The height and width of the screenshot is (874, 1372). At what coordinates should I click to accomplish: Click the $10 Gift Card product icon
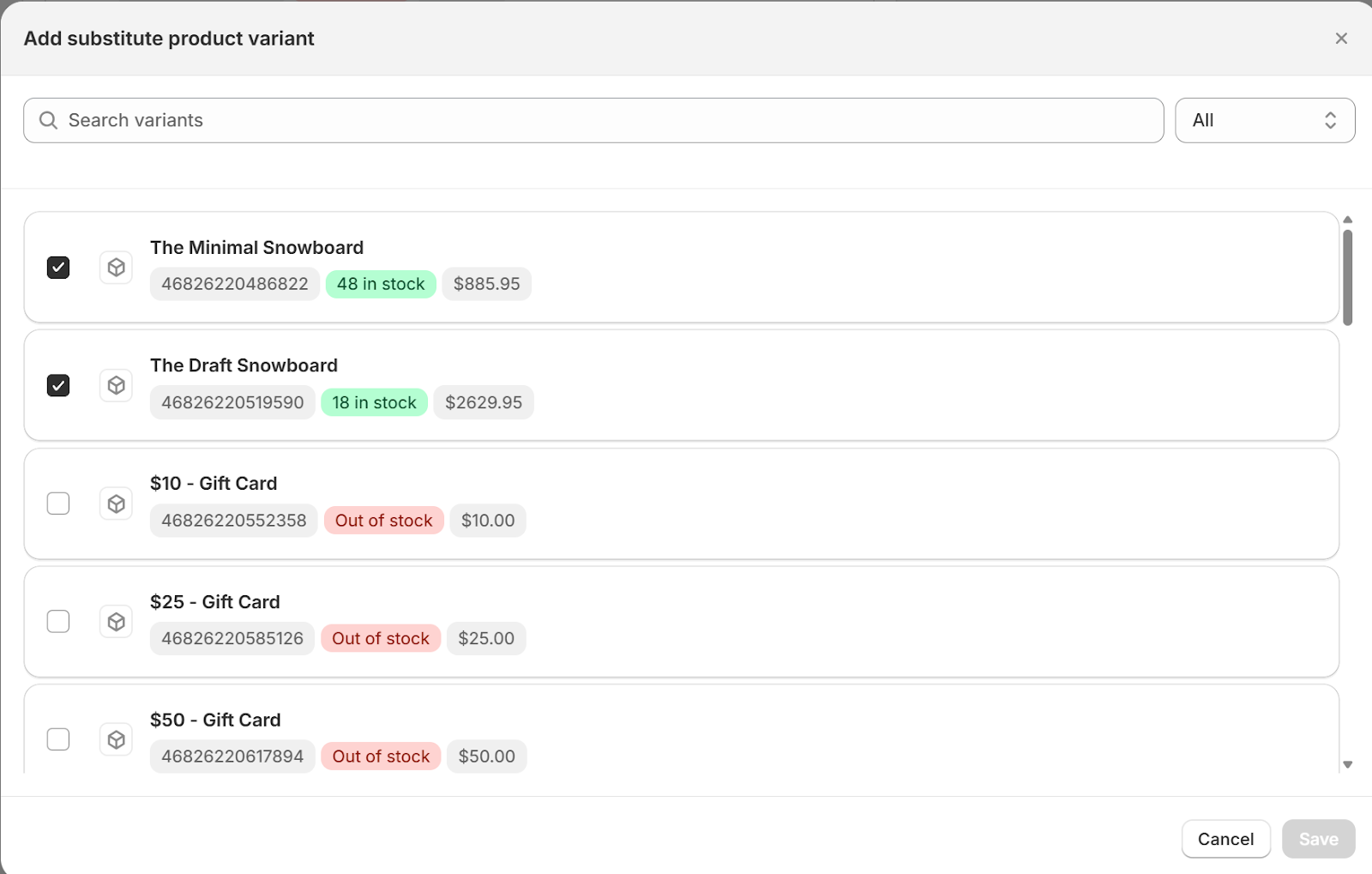[116, 503]
